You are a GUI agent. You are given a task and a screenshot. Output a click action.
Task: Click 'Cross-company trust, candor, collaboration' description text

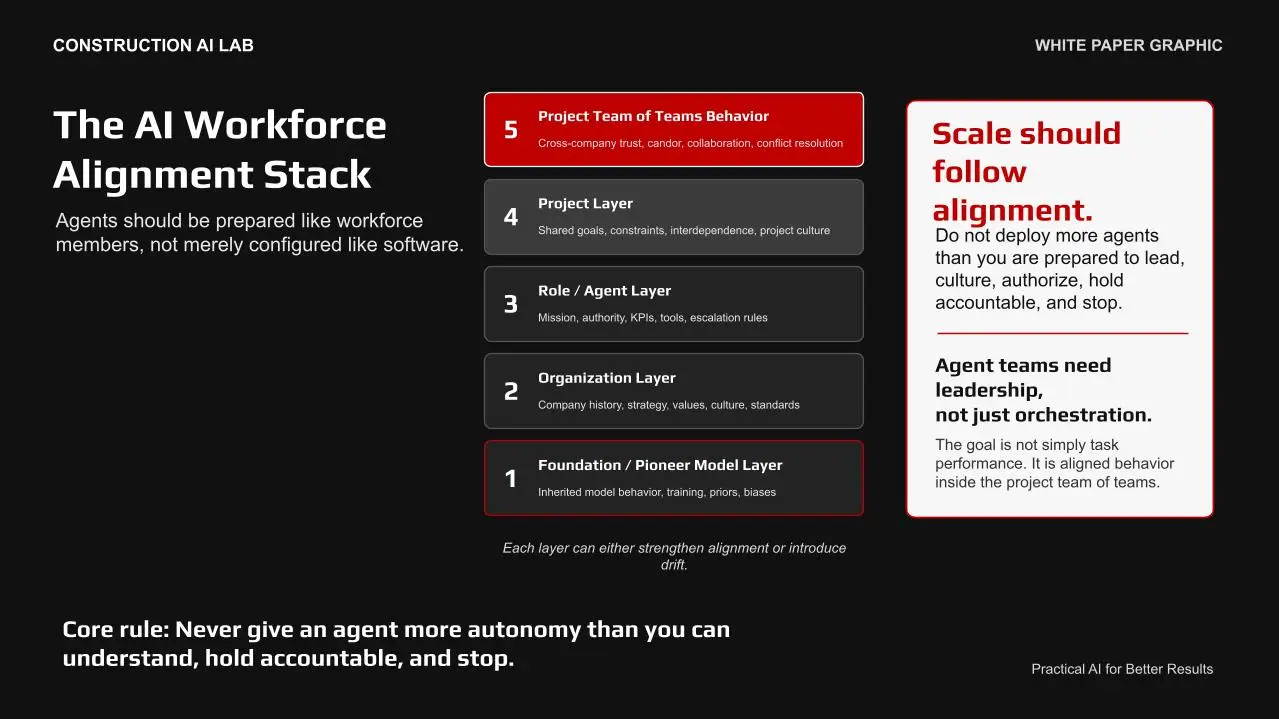coord(690,143)
